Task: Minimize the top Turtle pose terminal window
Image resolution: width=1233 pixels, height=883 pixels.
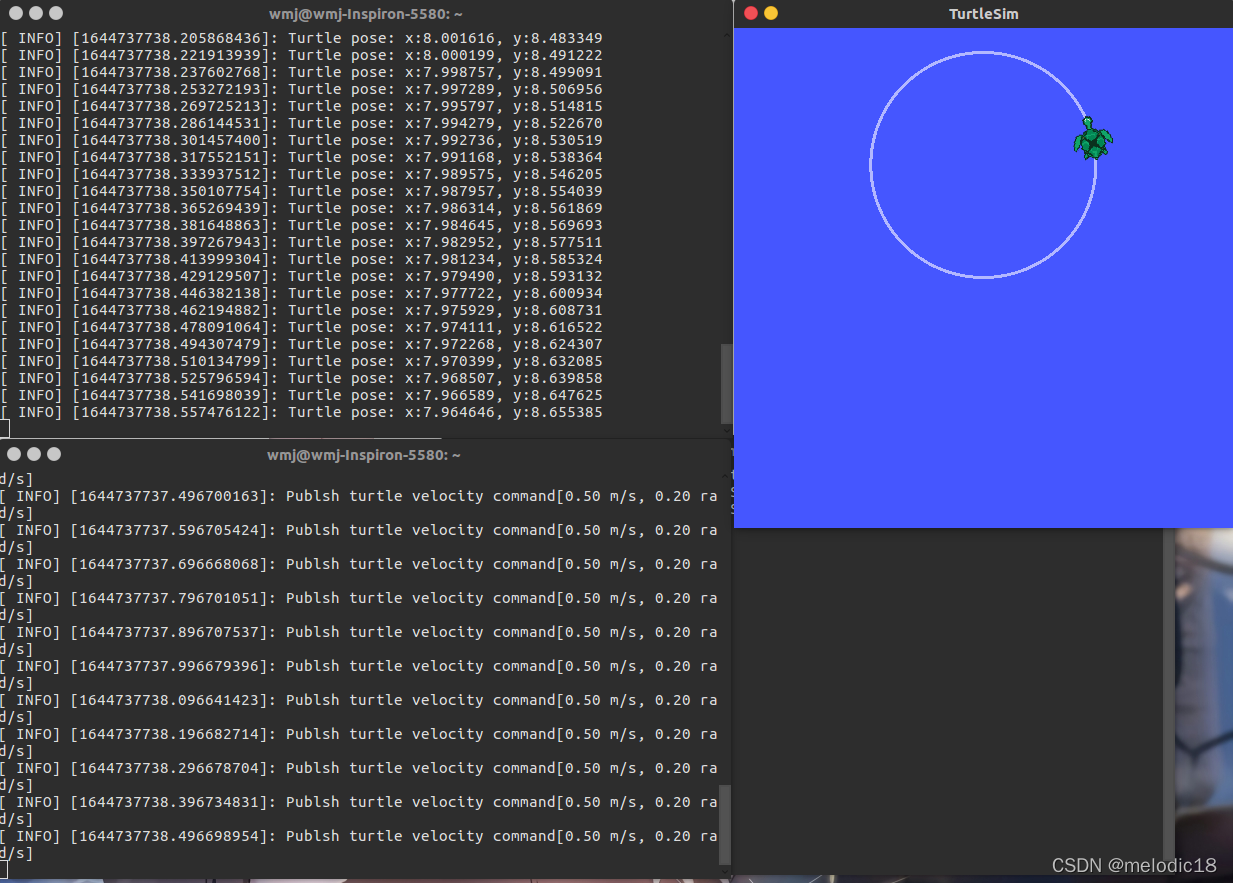Action: 35,13
